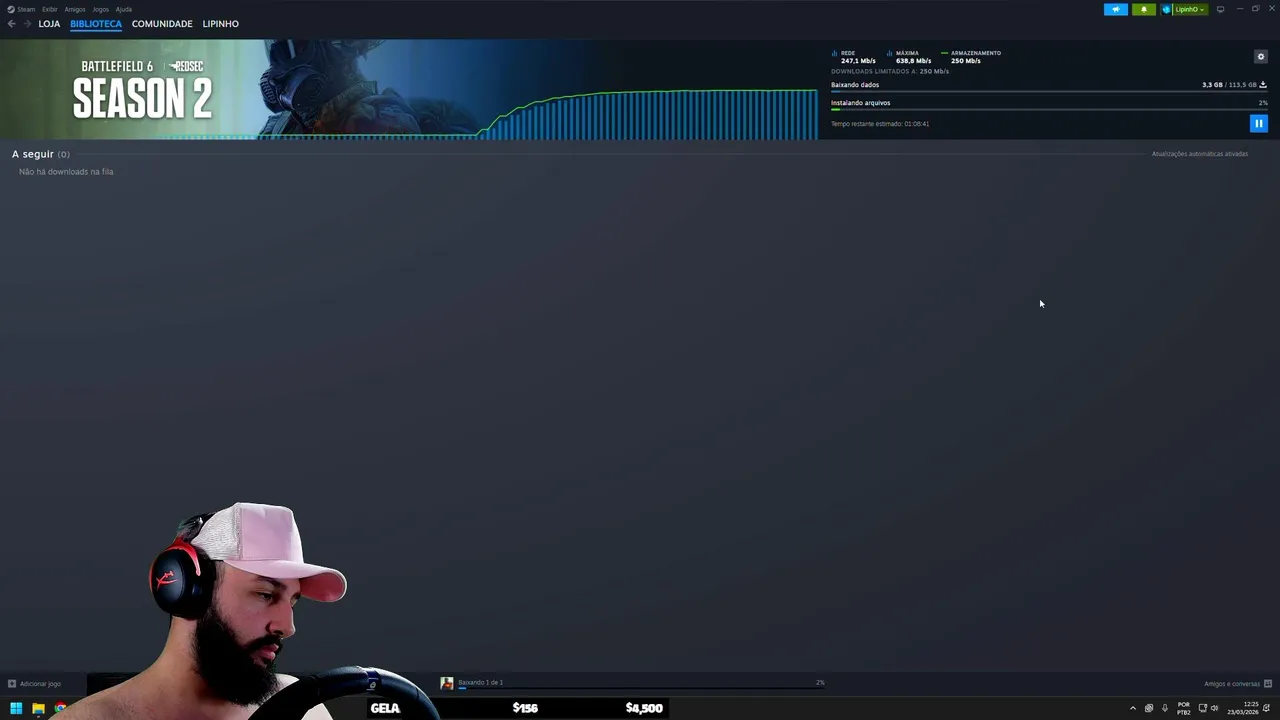Open the LIPINHO profile tab

[x=220, y=24]
